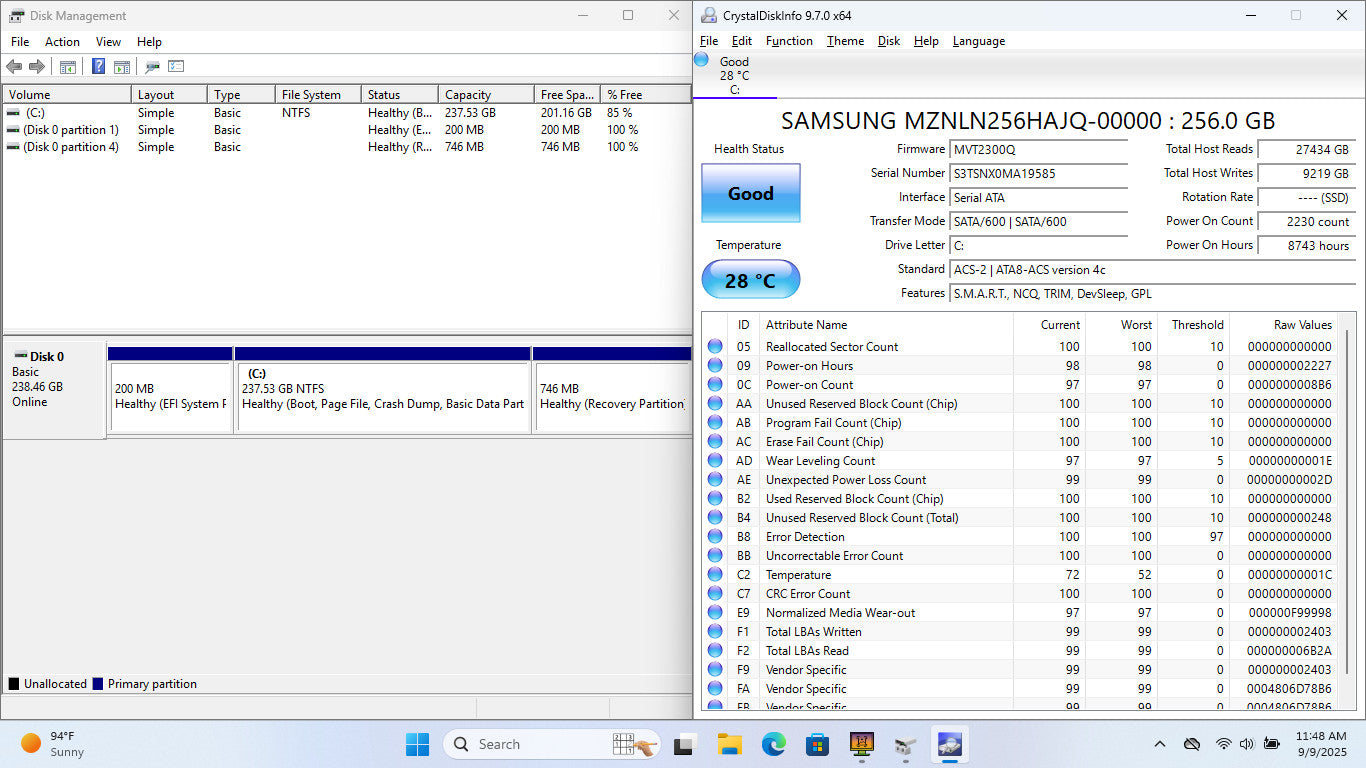Click the blue Help question mark toolbar icon
The width and height of the screenshot is (1366, 768).
[98, 67]
